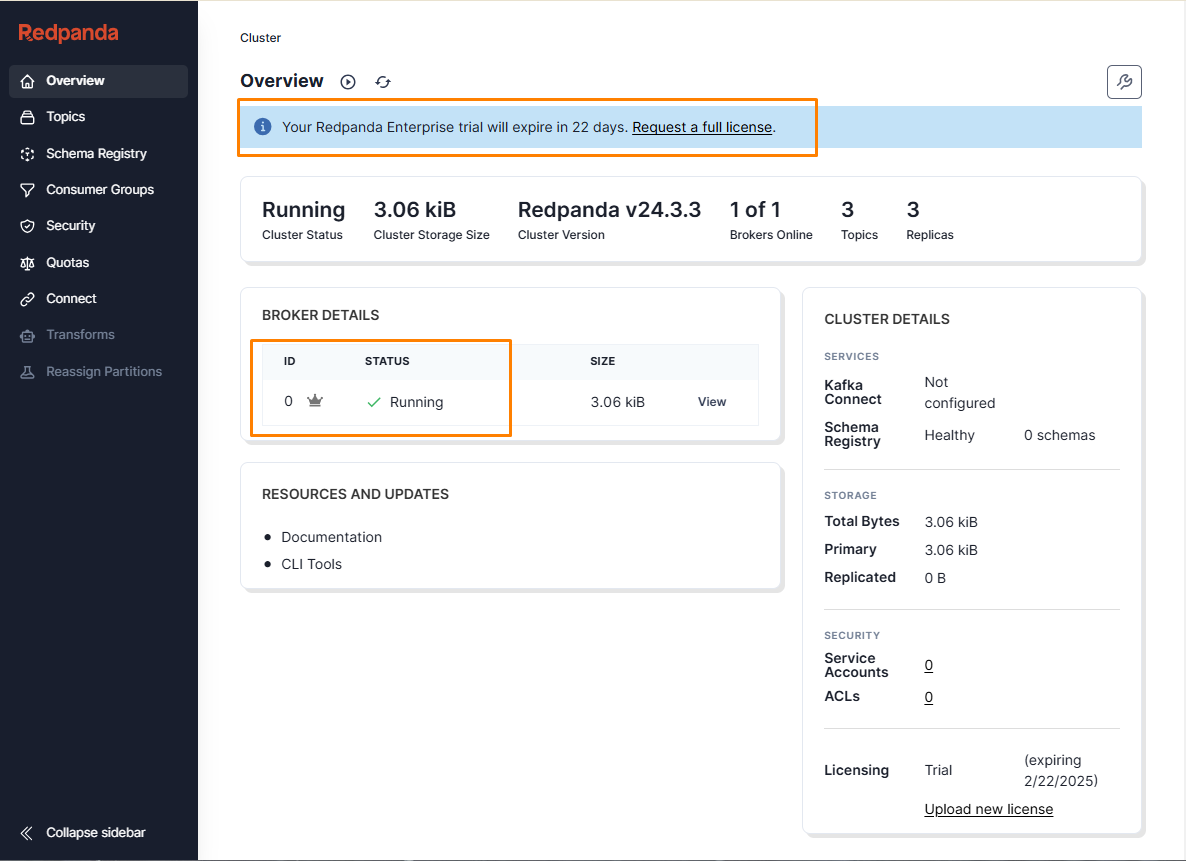The width and height of the screenshot is (1186, 861).
Task: Click the Topics label in the stats card
Action: [859, 235]
